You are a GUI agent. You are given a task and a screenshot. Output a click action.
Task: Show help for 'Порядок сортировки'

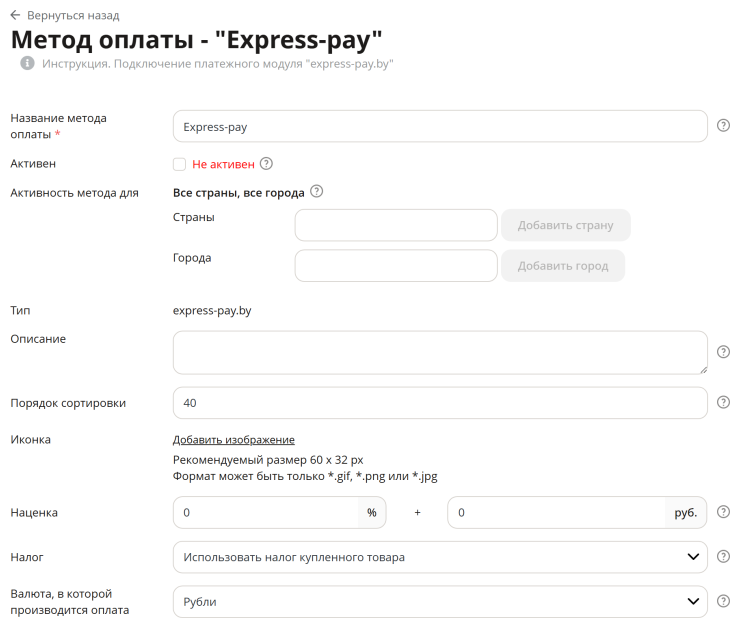(723, 402)
